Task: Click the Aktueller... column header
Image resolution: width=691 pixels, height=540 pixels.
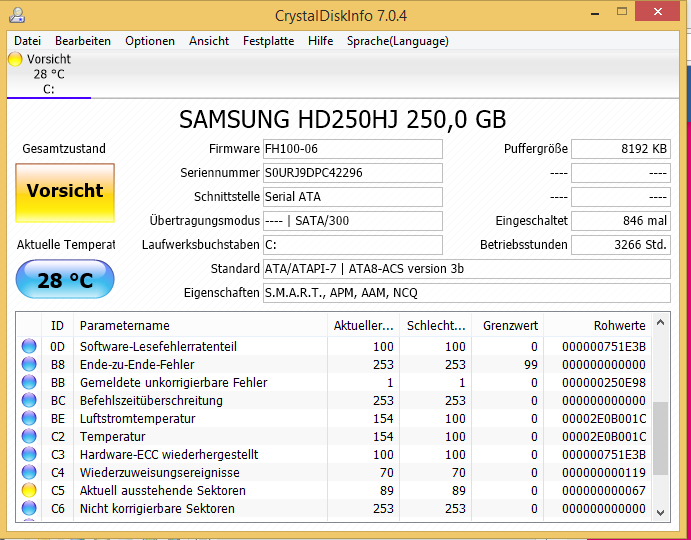Action: tap(364, 326)
